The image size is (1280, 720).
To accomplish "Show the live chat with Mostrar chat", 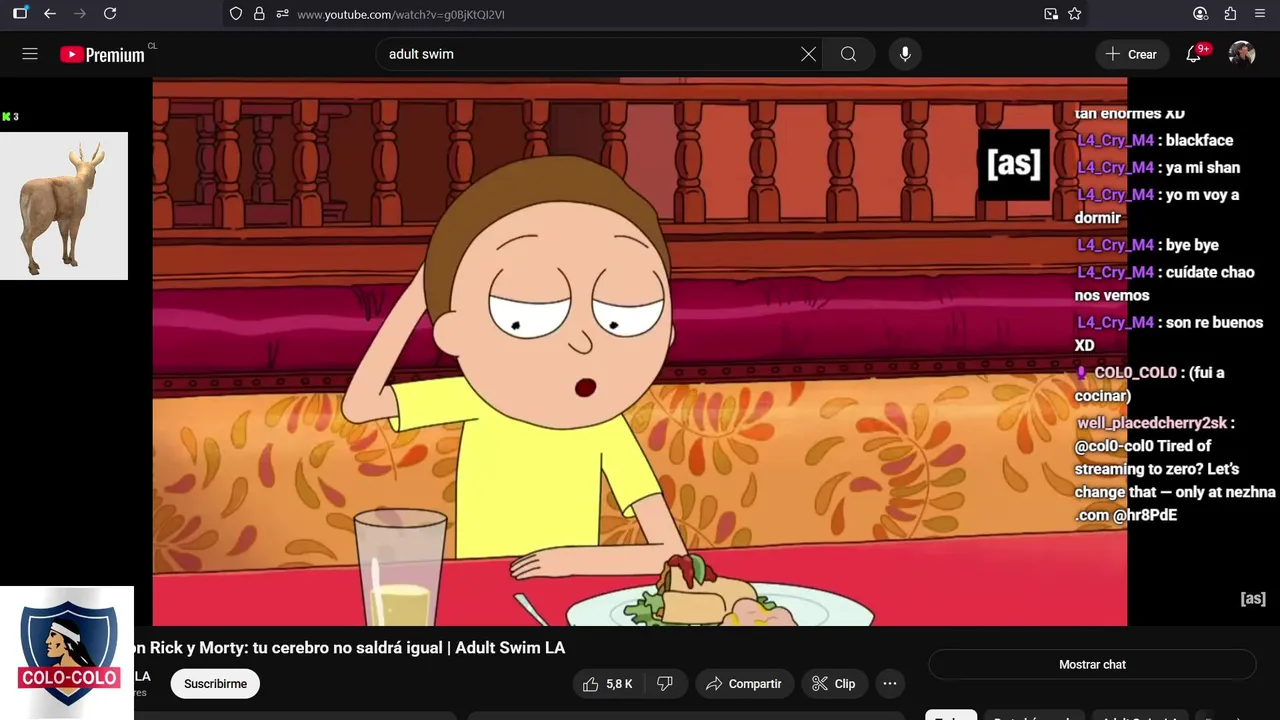I will [1092, 664].
